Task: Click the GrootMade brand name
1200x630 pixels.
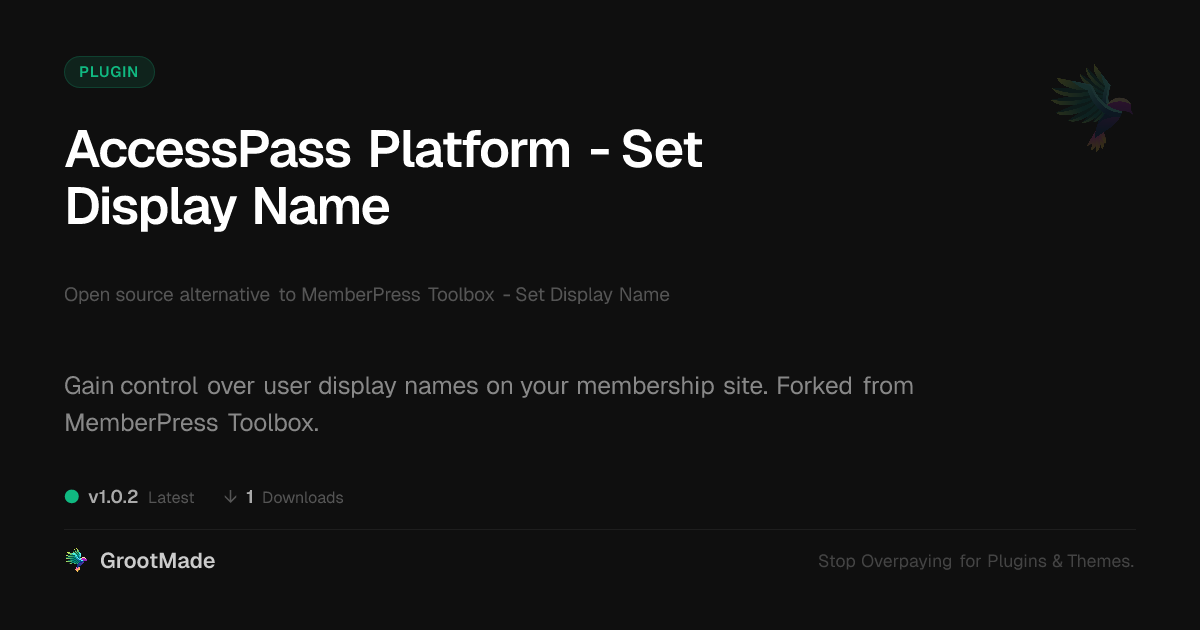Action: 157,561
